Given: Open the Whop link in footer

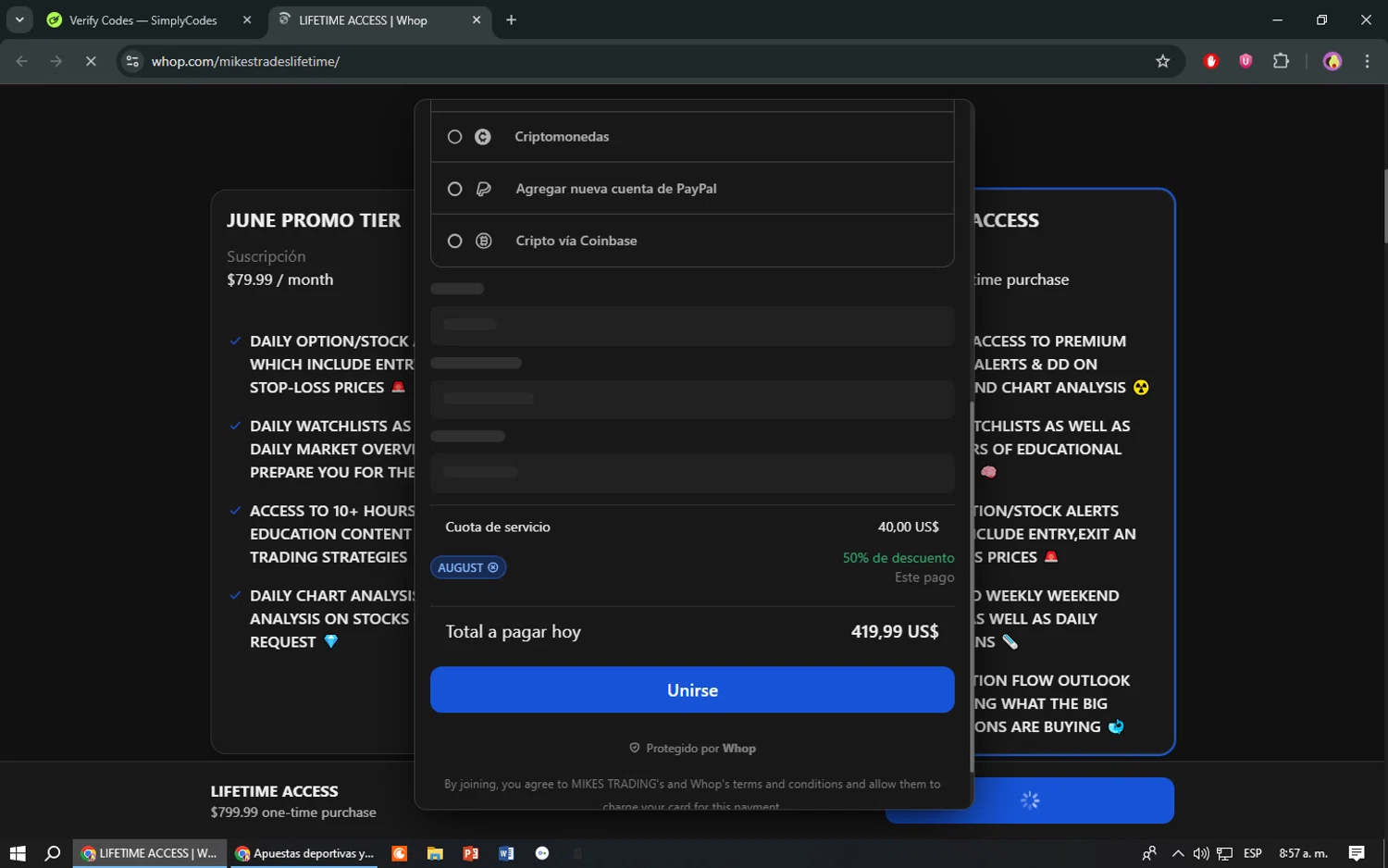Looking at the screenshot, I should coord(738,748).
